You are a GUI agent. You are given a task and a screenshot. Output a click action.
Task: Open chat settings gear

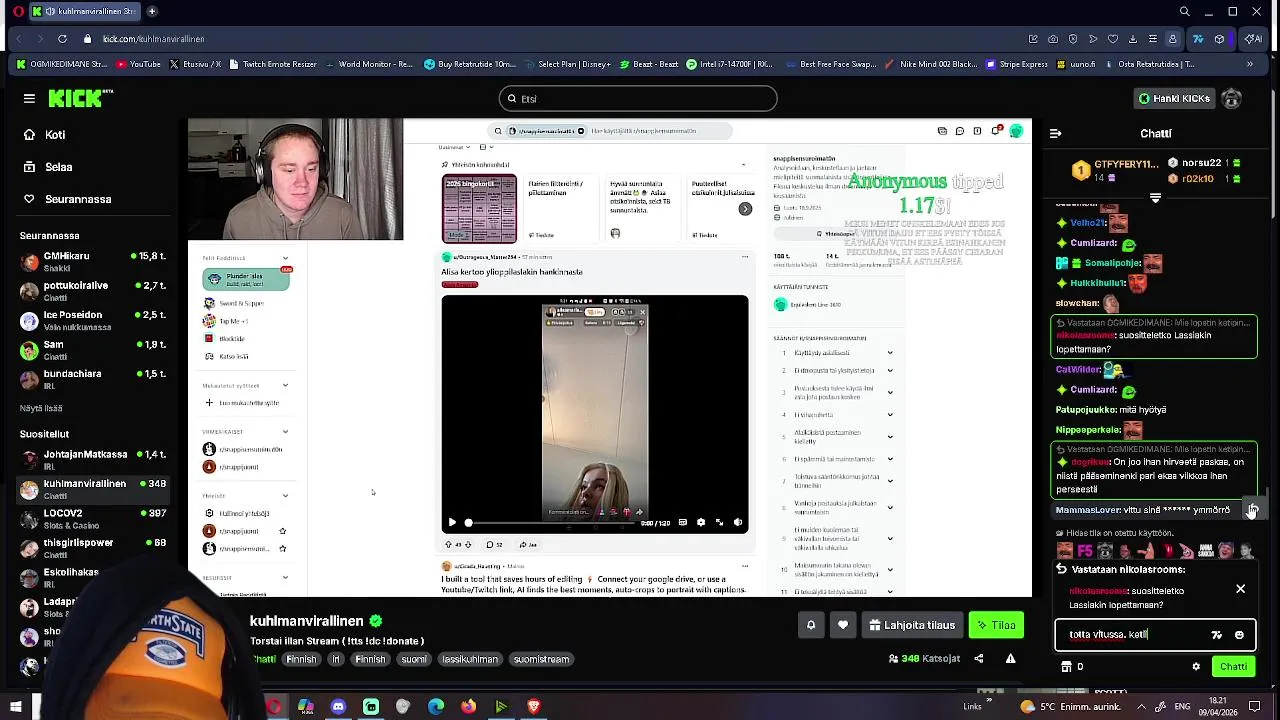tap(1196, 666)
